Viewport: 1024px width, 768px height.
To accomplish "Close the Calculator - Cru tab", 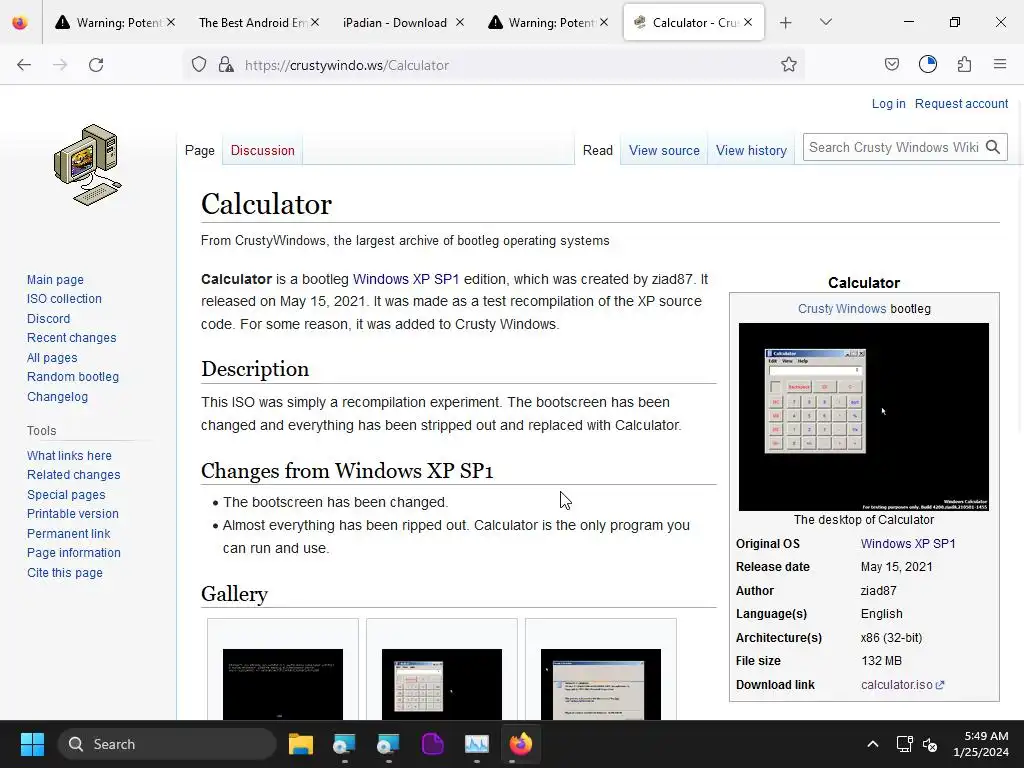I will [748, 22].
